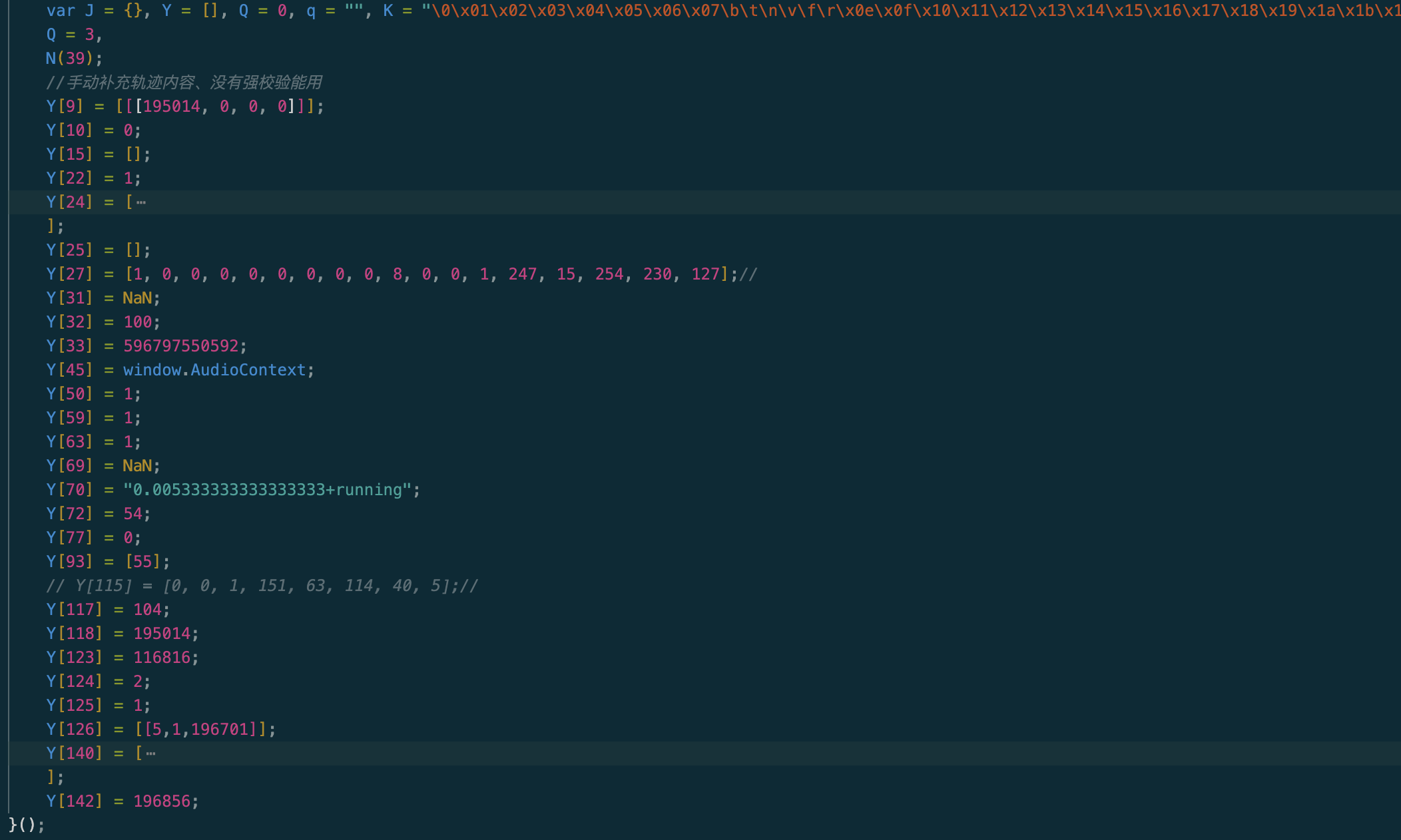The height and width of the screenshot is (840, 1401).
Task: Click [55] value on Y[93] line
Action: pos(142,562)
